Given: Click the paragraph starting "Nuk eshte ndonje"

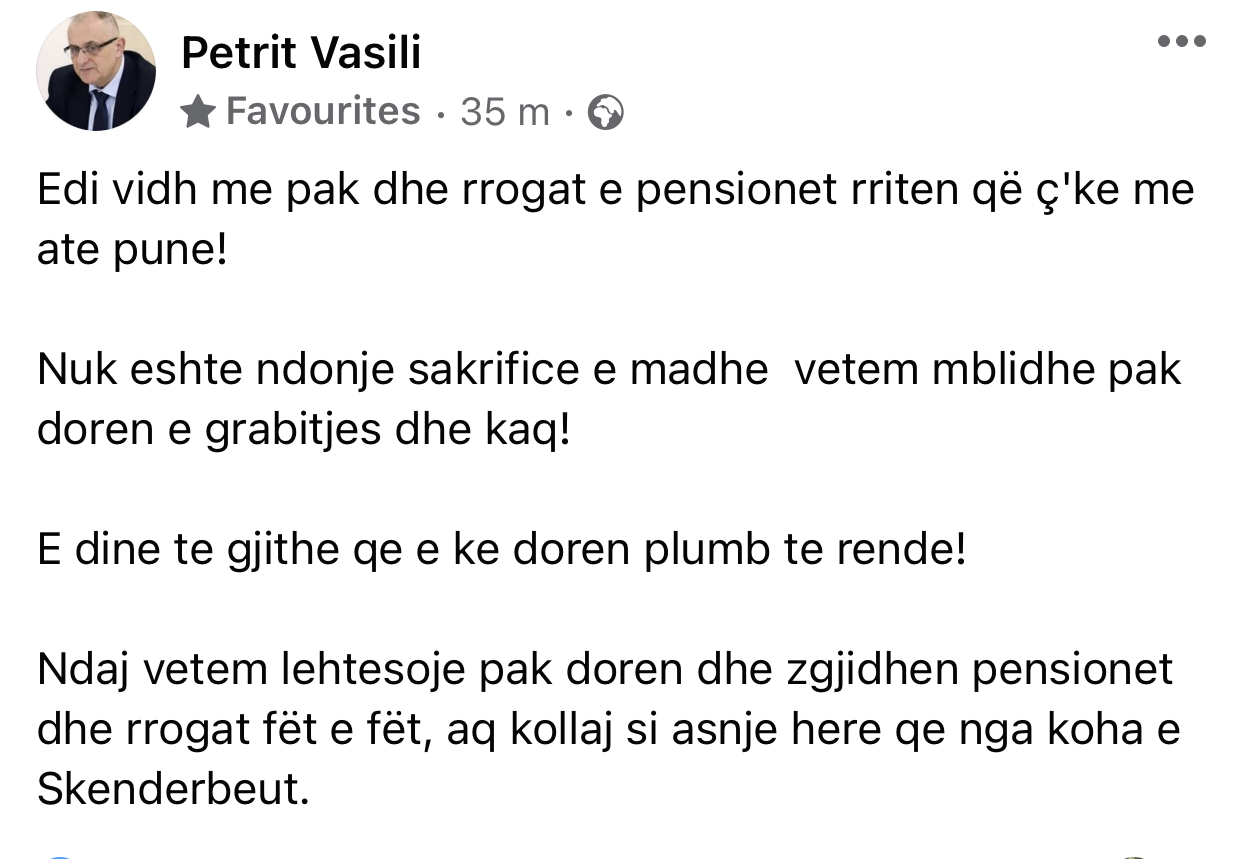Looking at the screenshot, I should pos(608,370).
